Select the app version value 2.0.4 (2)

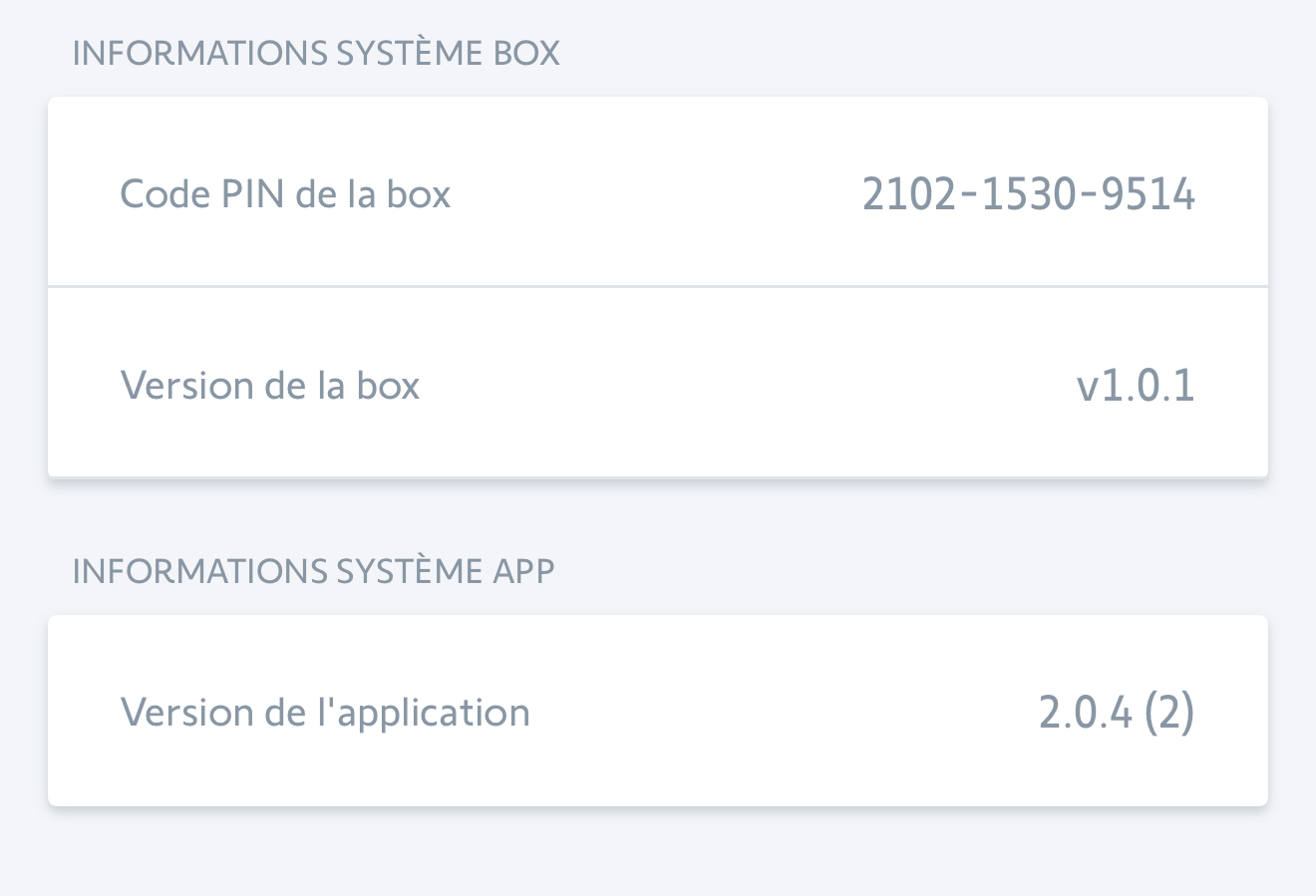tap(1116, 713)
